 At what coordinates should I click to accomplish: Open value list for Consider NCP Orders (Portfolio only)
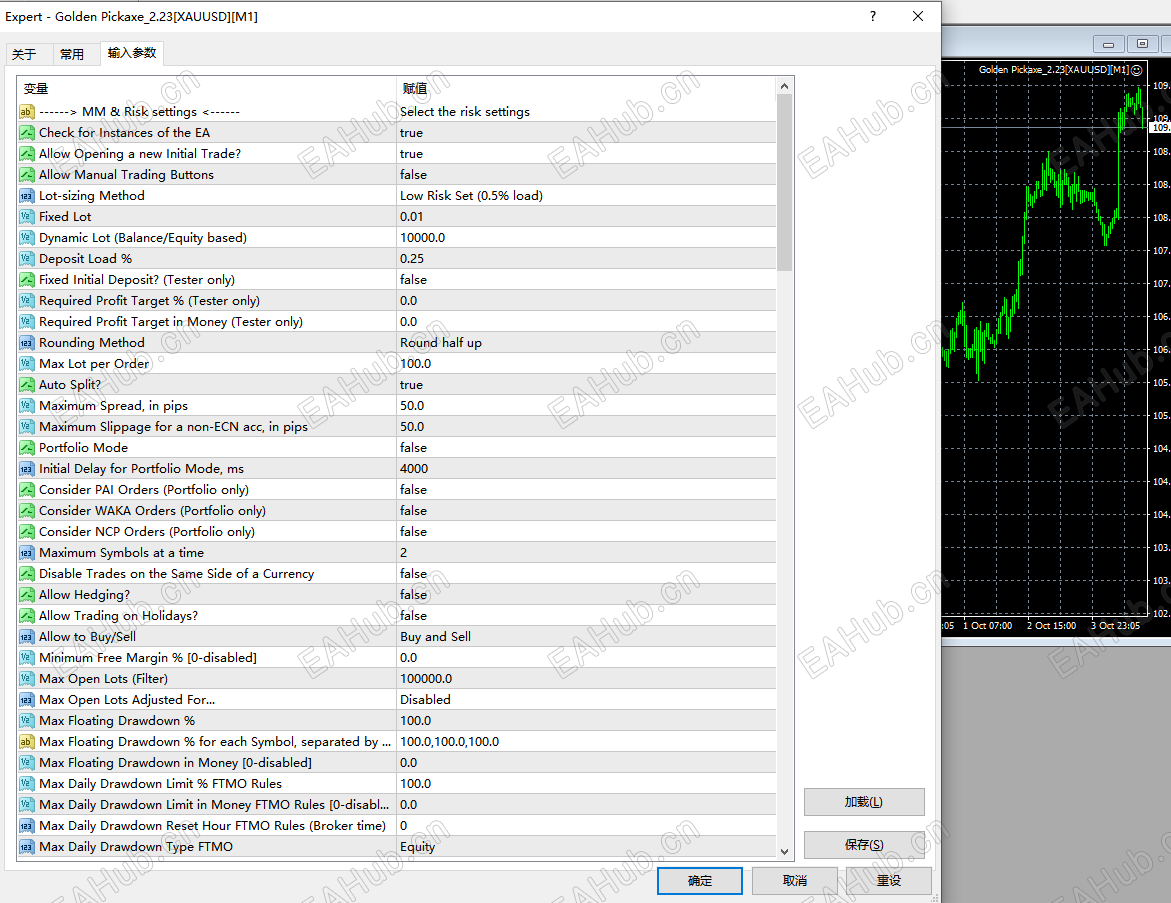pos(586,532)
